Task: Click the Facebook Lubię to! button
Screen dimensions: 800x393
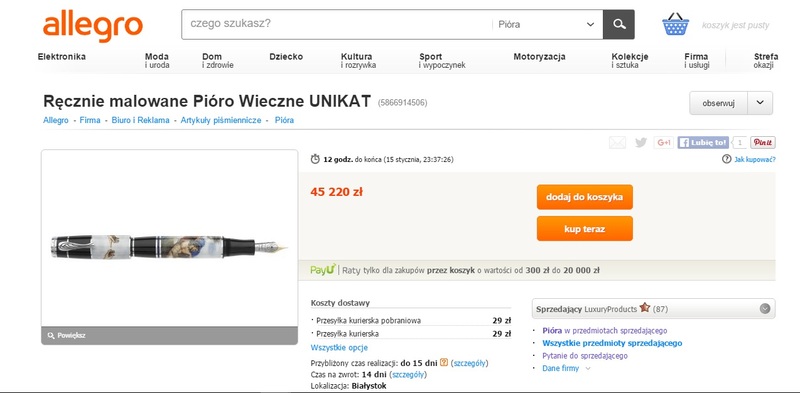Action: tap(703, 143)
